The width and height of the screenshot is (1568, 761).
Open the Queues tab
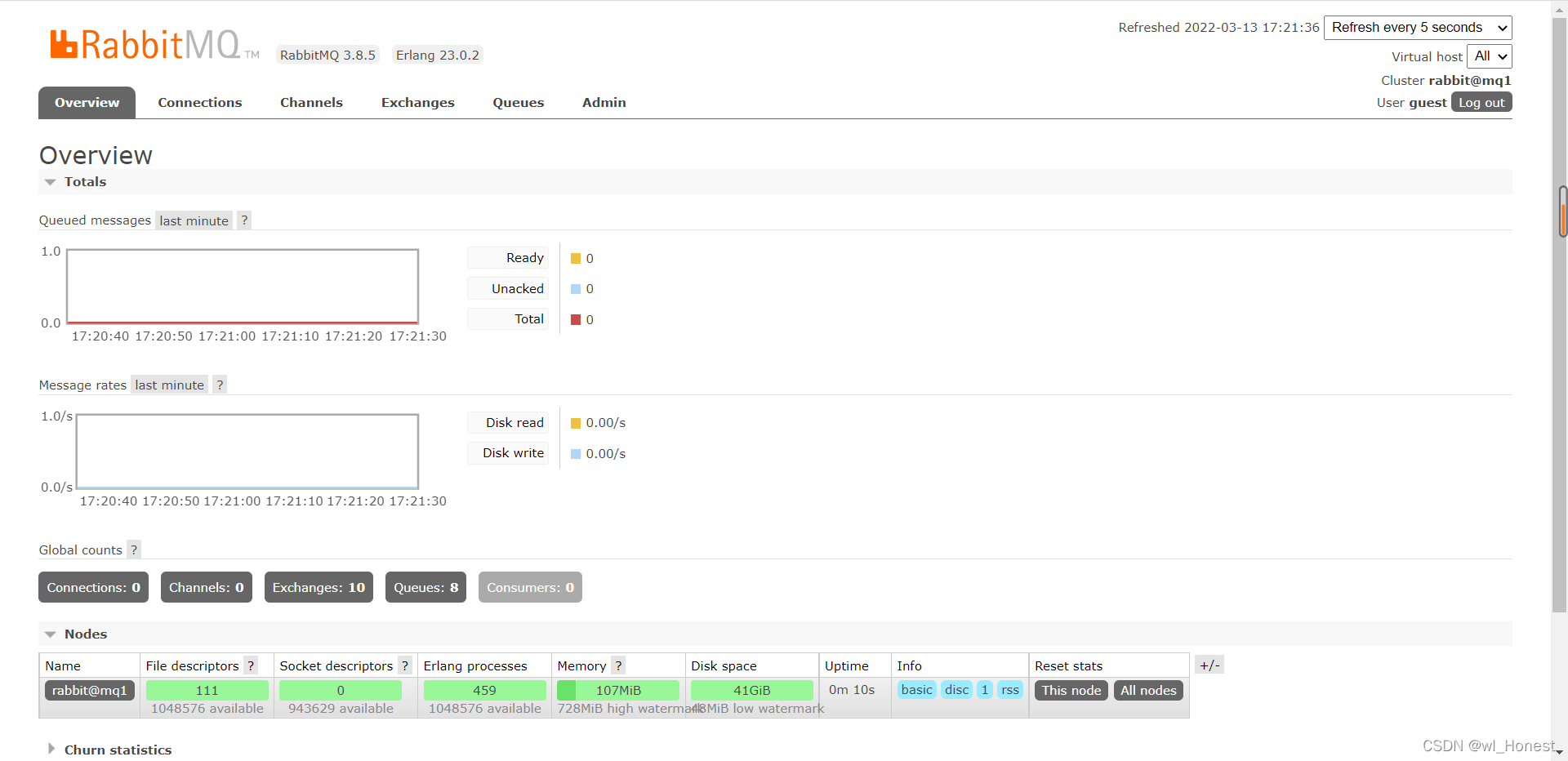coord(518,102)
